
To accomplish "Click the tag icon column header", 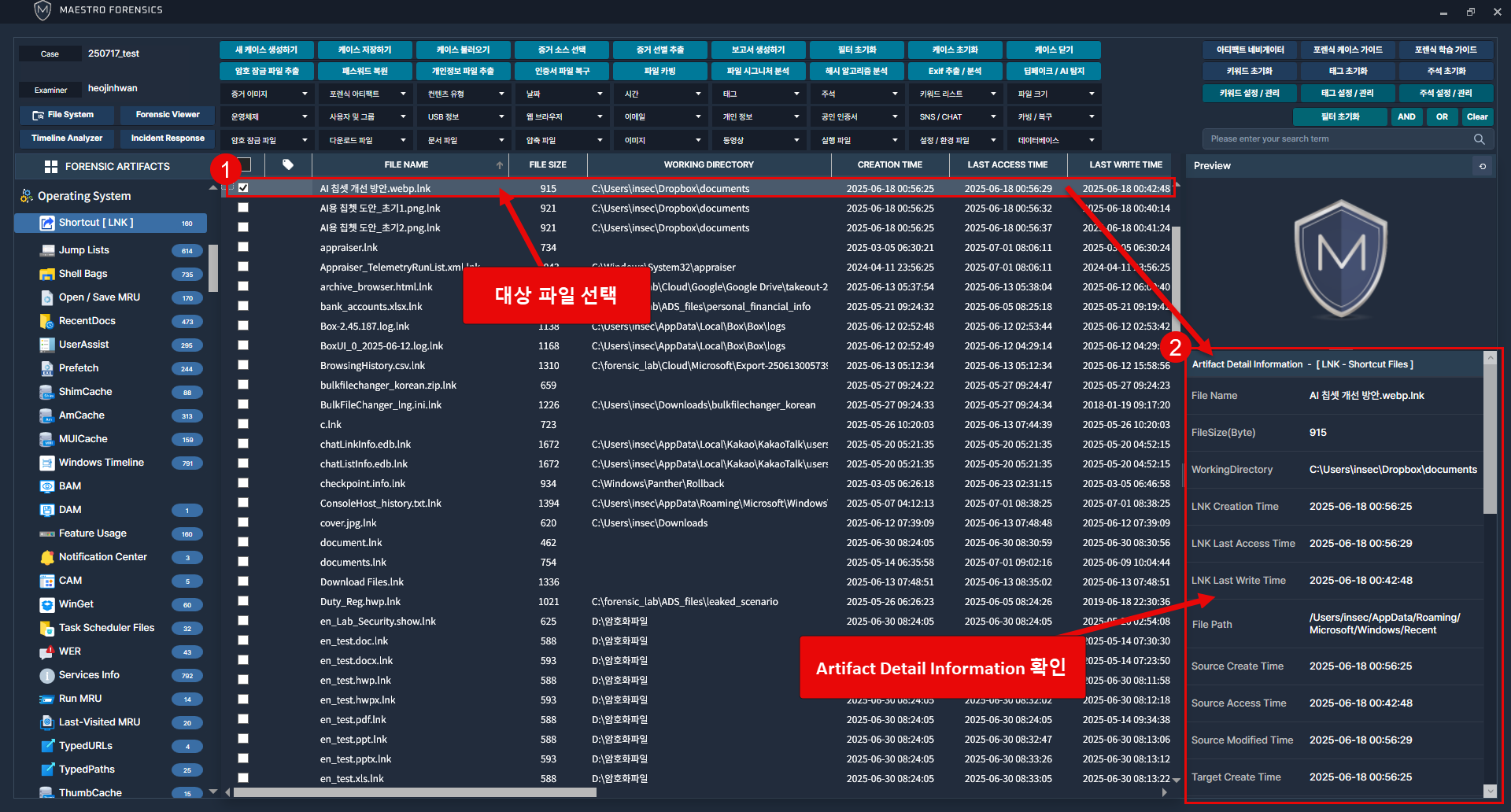I will (x=288, y=165).
